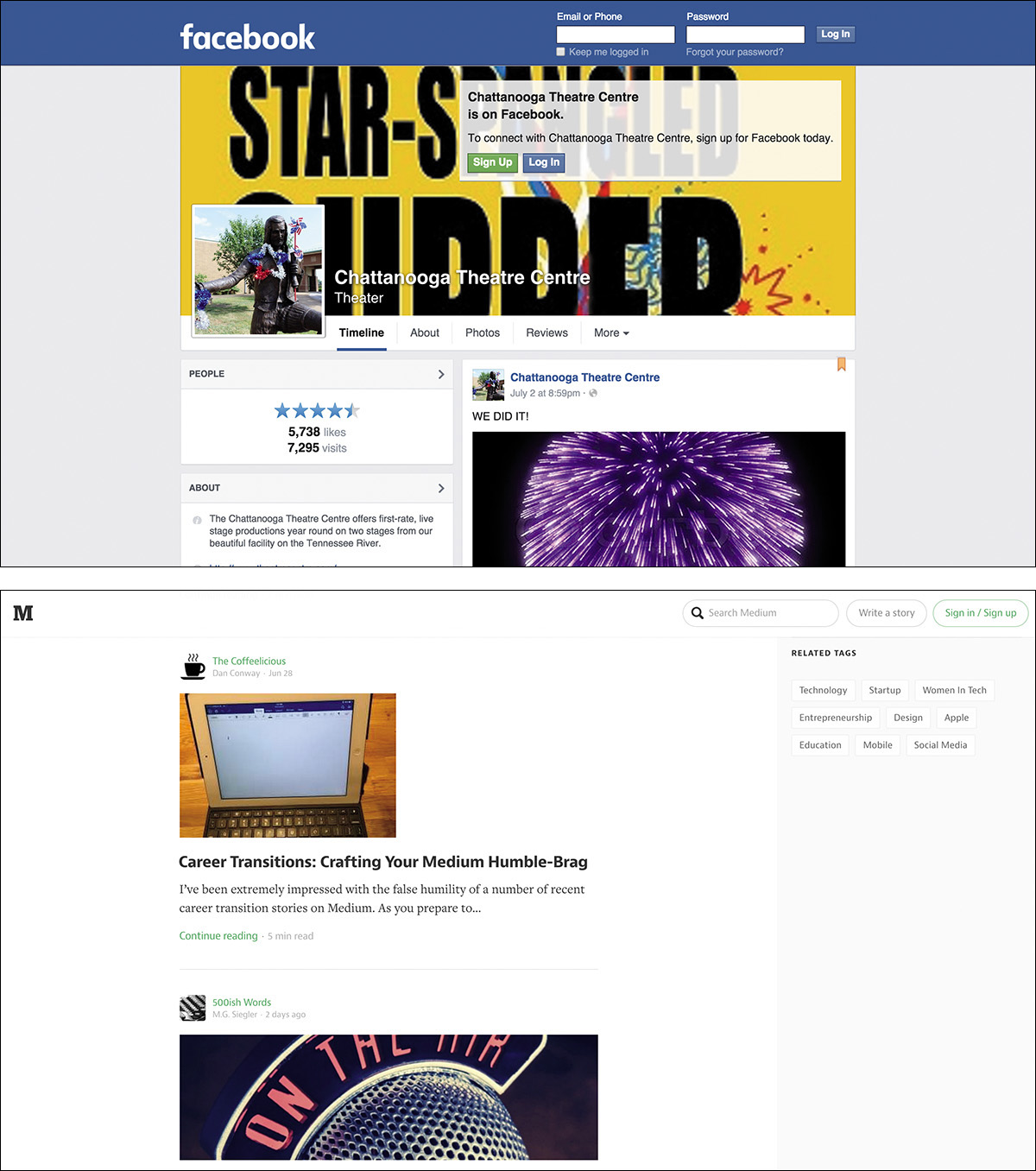The width and height of the screenshot is (1036, 1171).
Task: Open The Coffeelicious publication link
Action: coord(249,661)
